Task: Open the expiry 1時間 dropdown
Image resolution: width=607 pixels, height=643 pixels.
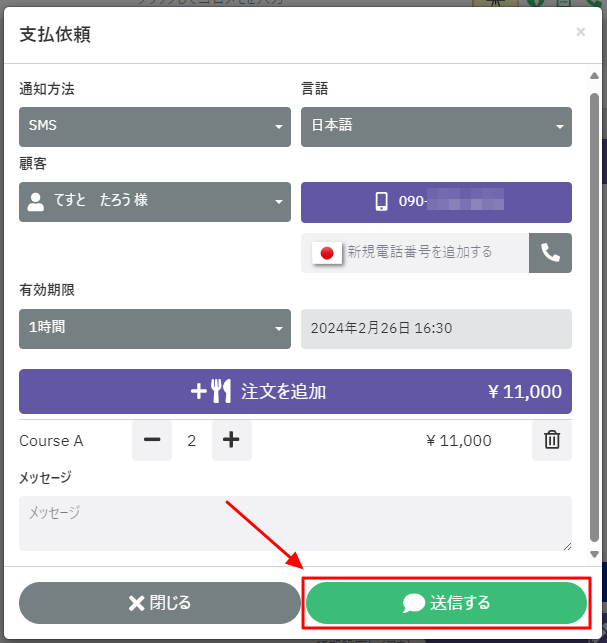Action: (155, 329)
